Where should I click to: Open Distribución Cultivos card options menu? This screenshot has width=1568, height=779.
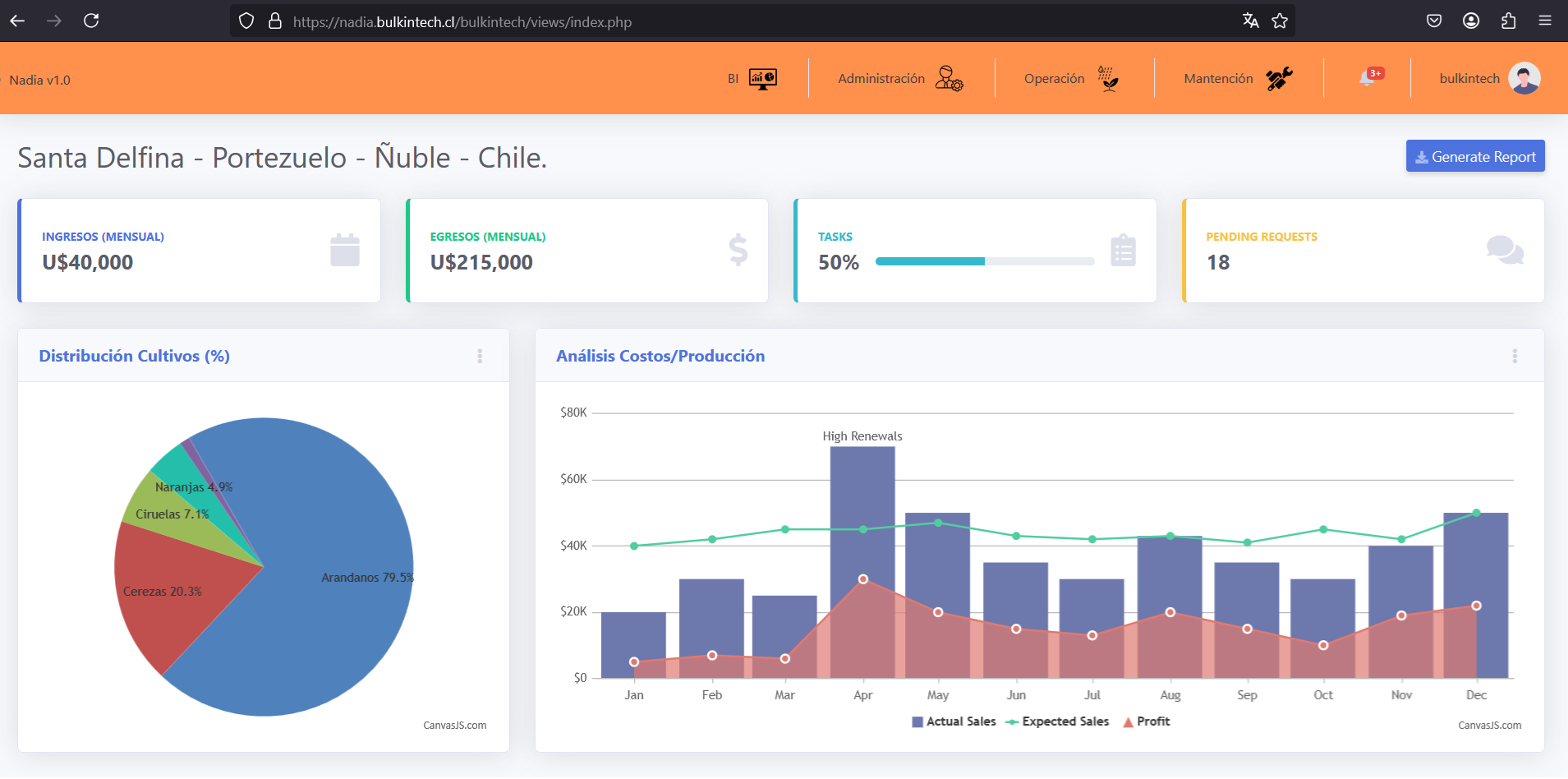(x=480, y=356)
